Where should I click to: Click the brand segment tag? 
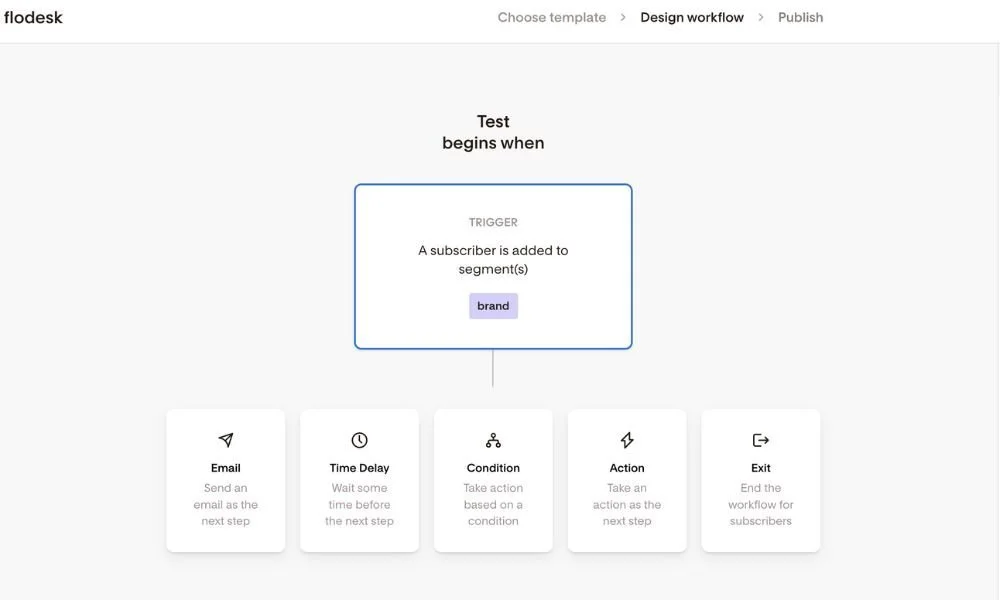pyautogui.click(x=493, y=306)
